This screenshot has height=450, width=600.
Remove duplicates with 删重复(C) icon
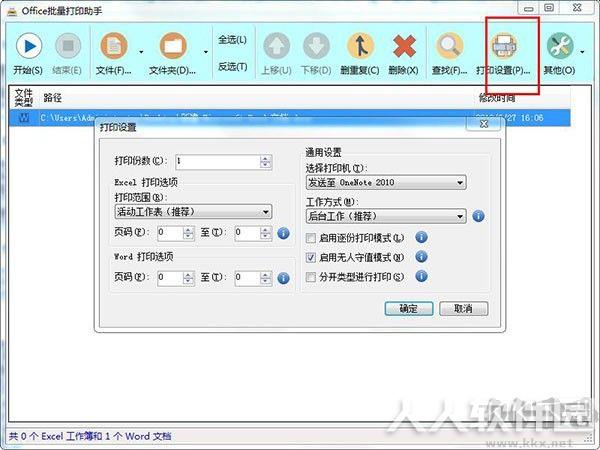[360, 46]
